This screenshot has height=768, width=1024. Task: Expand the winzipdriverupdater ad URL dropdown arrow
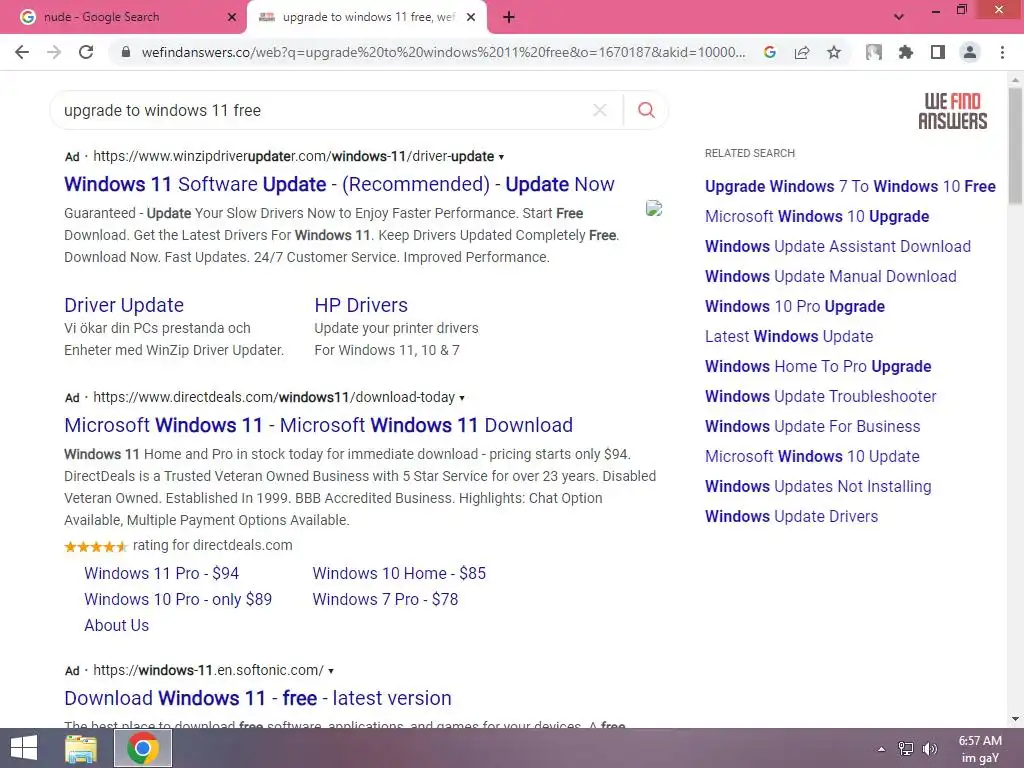[x=502, y=157]
